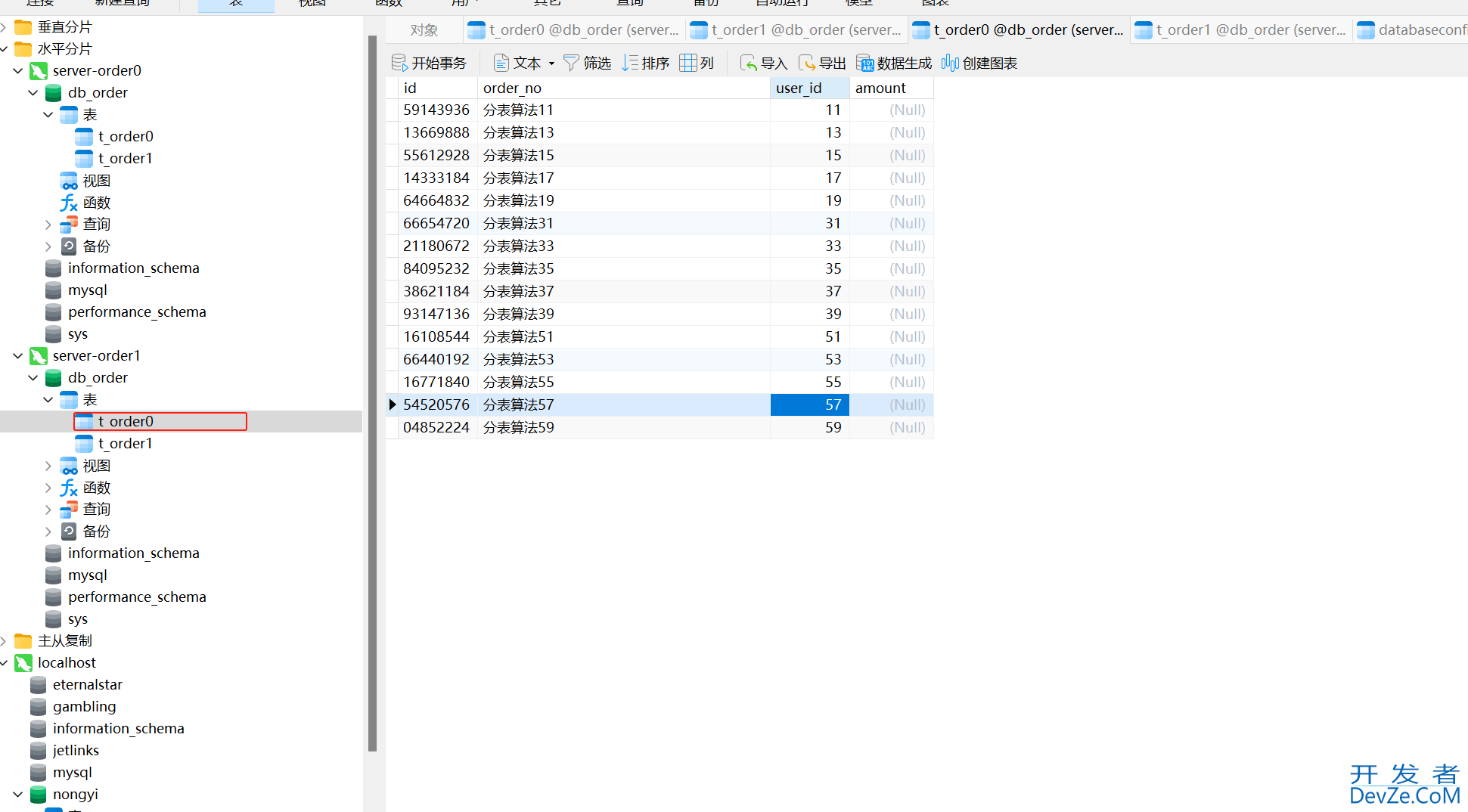Click the Null amount cell in row 分表算法39
Image resolution: width=1468 pixels, height=812 pixels.
pos(892,315)
